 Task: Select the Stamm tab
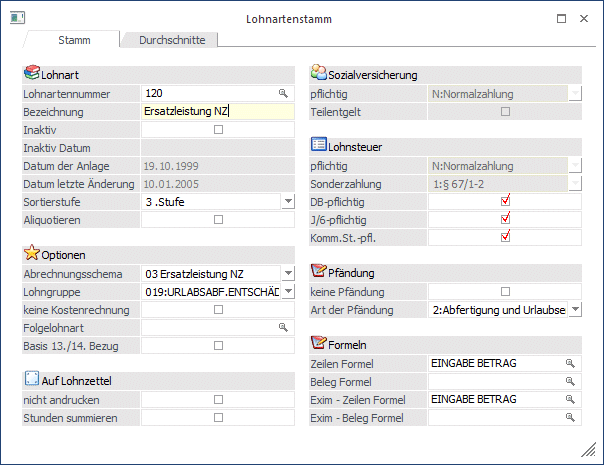71,40
